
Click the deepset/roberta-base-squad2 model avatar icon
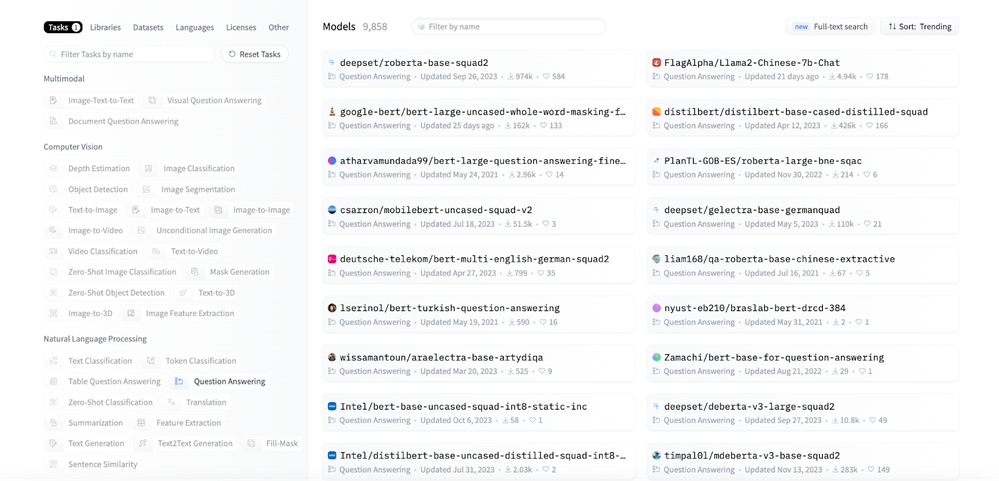[x=332, y=62]
